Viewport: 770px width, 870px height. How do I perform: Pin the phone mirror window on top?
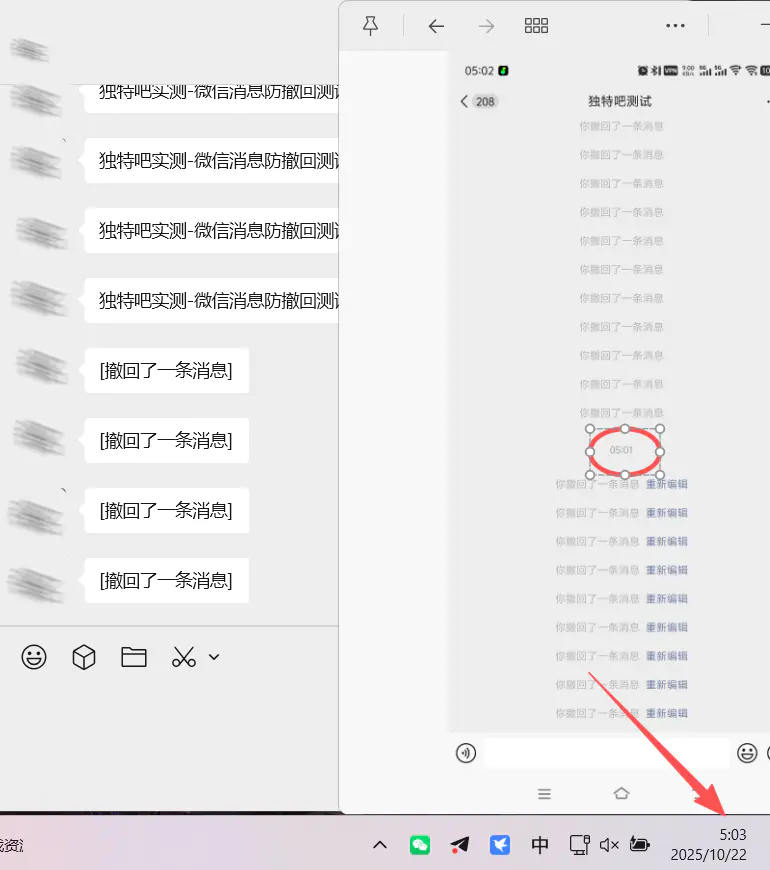(371, 26)
